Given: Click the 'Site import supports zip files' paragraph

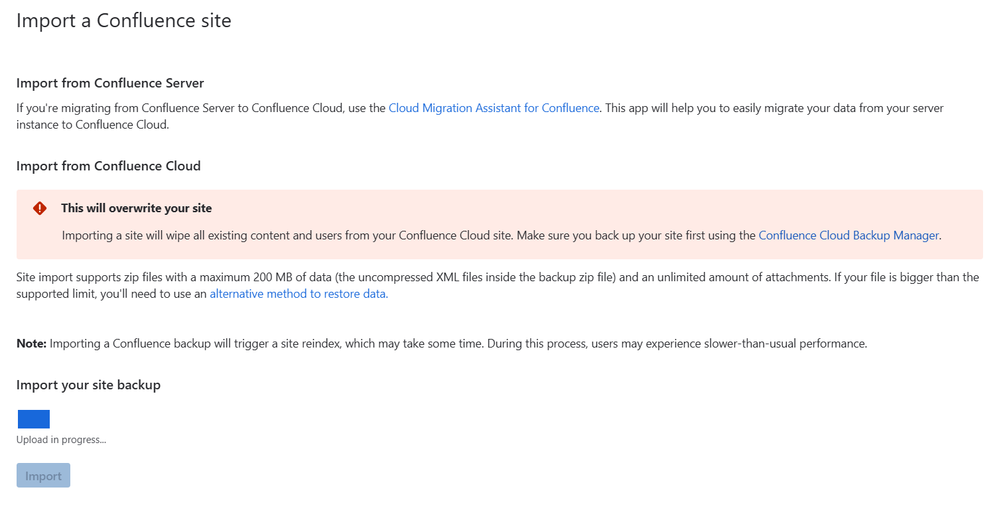Looking at the screenshot, I should [498, 285].
